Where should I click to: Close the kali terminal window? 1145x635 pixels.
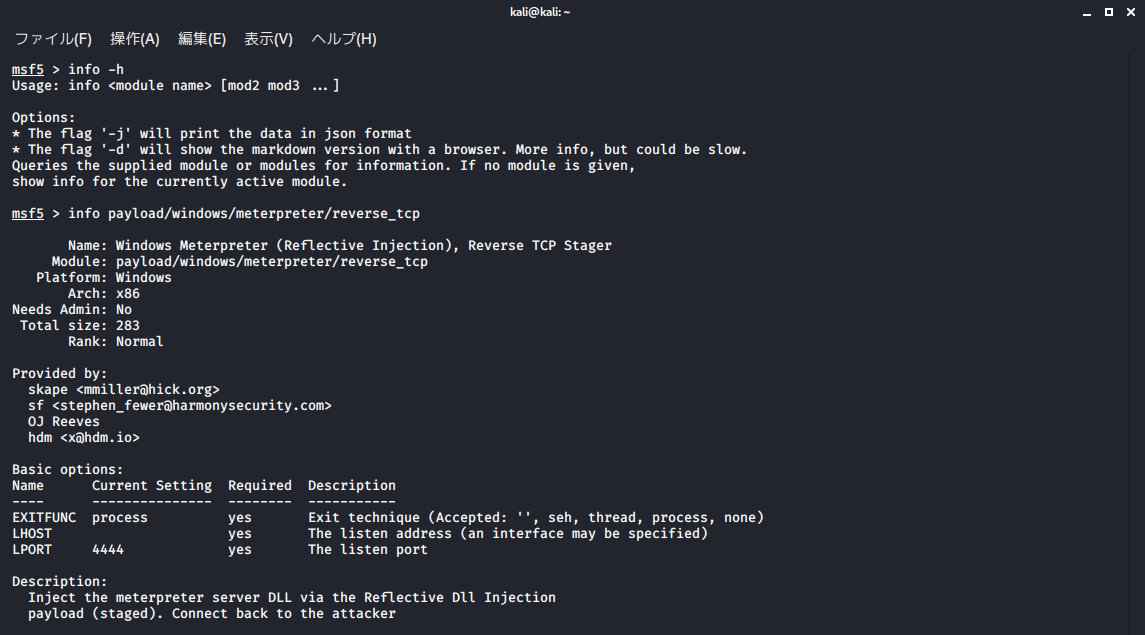[1130, 12]
